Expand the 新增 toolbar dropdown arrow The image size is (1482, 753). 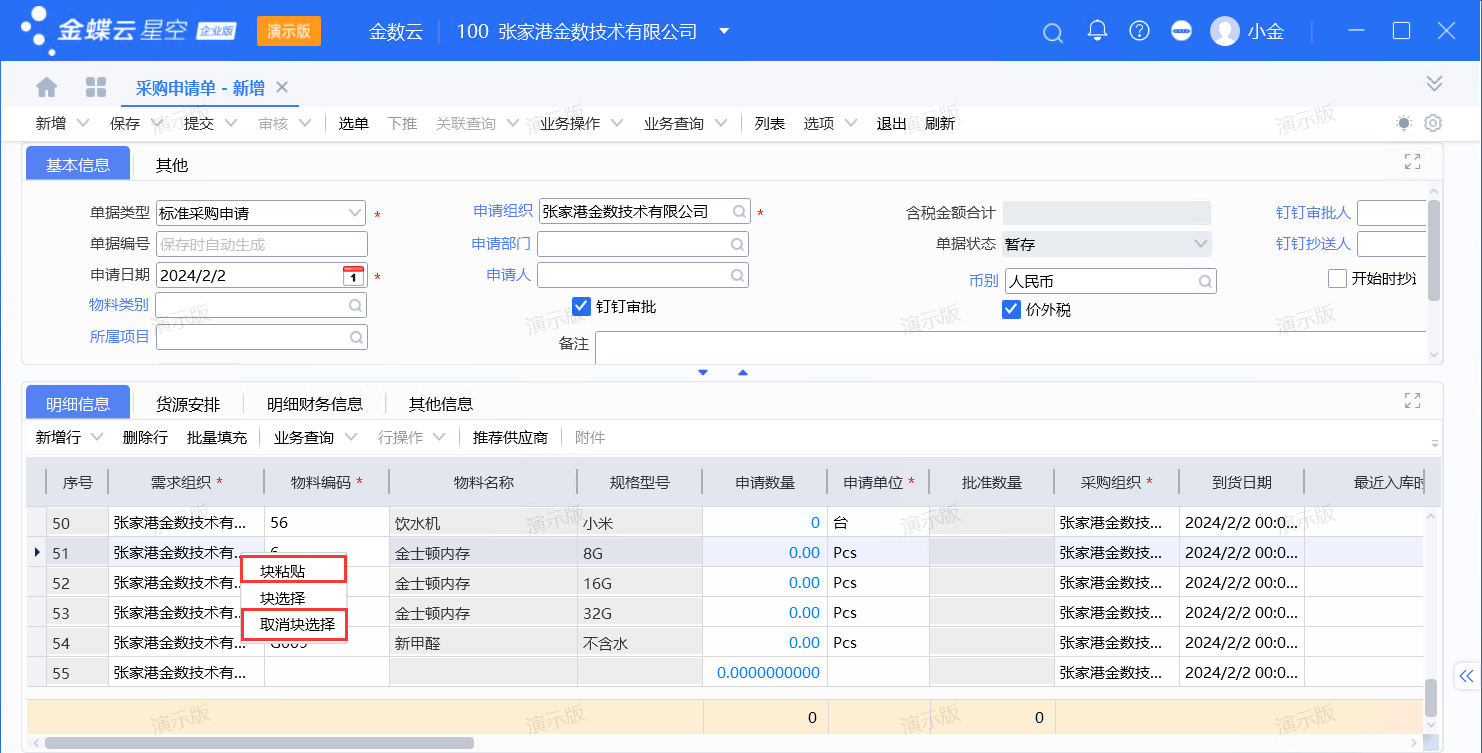[x=83, y=123]
